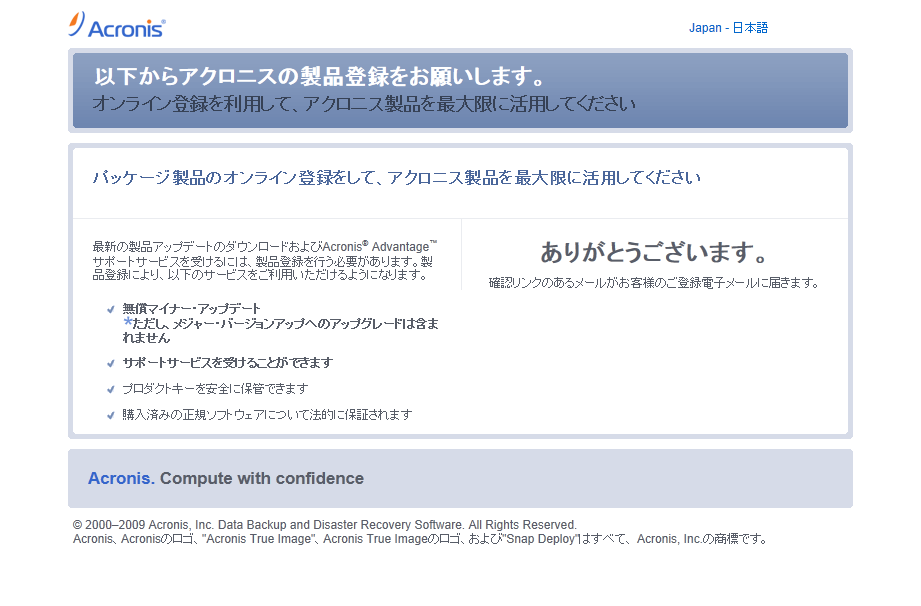Click the checkmark beside 無償マイナー・アップデート
921x606 pixels.
pyautogui.click(x=110, y=309)
